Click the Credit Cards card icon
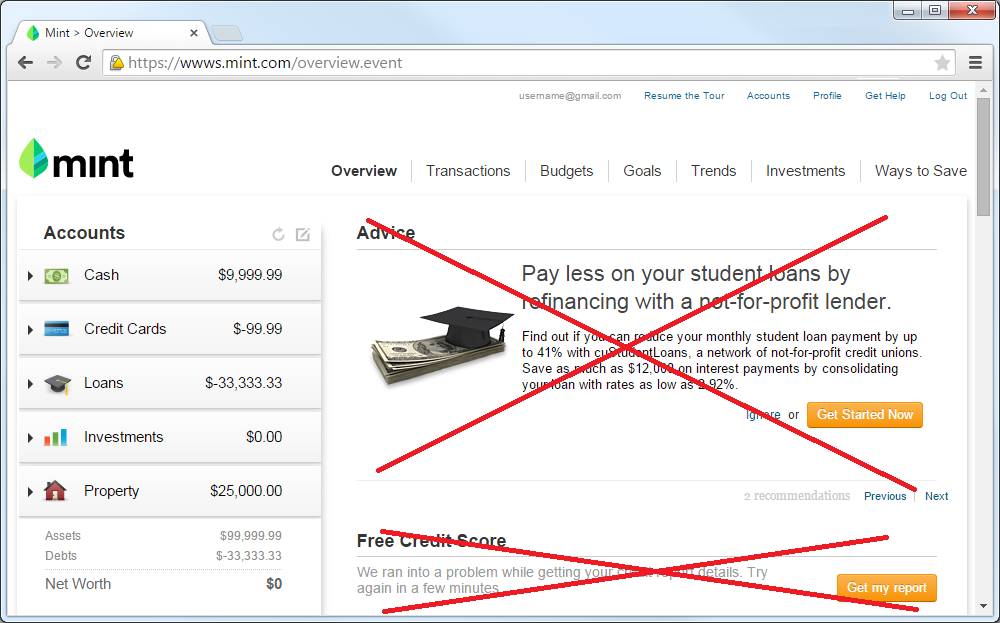The width and height of the screenshot is (1000, 623). pos(56,329)
